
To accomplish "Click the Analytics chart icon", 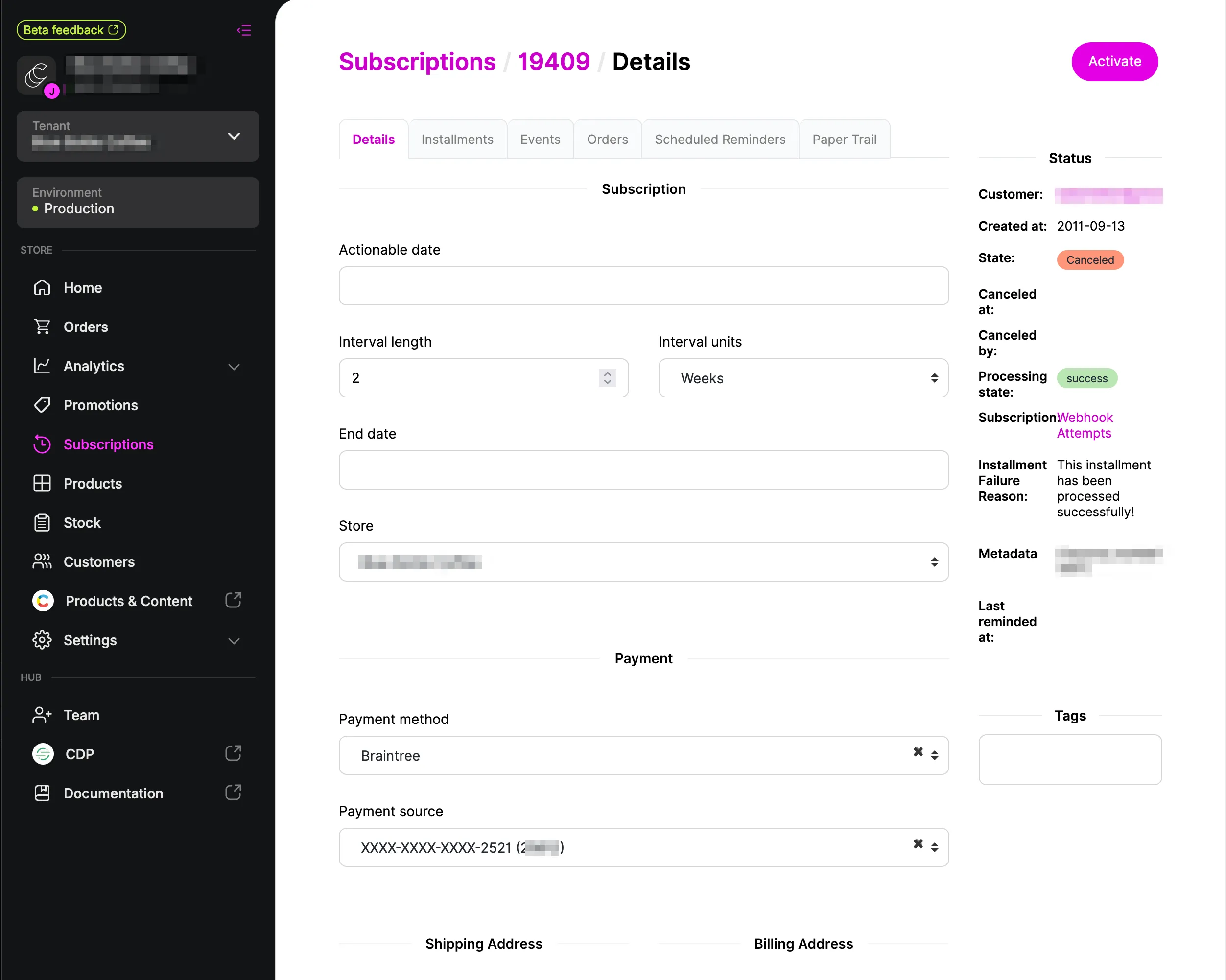I will click(x=42, y=366).
